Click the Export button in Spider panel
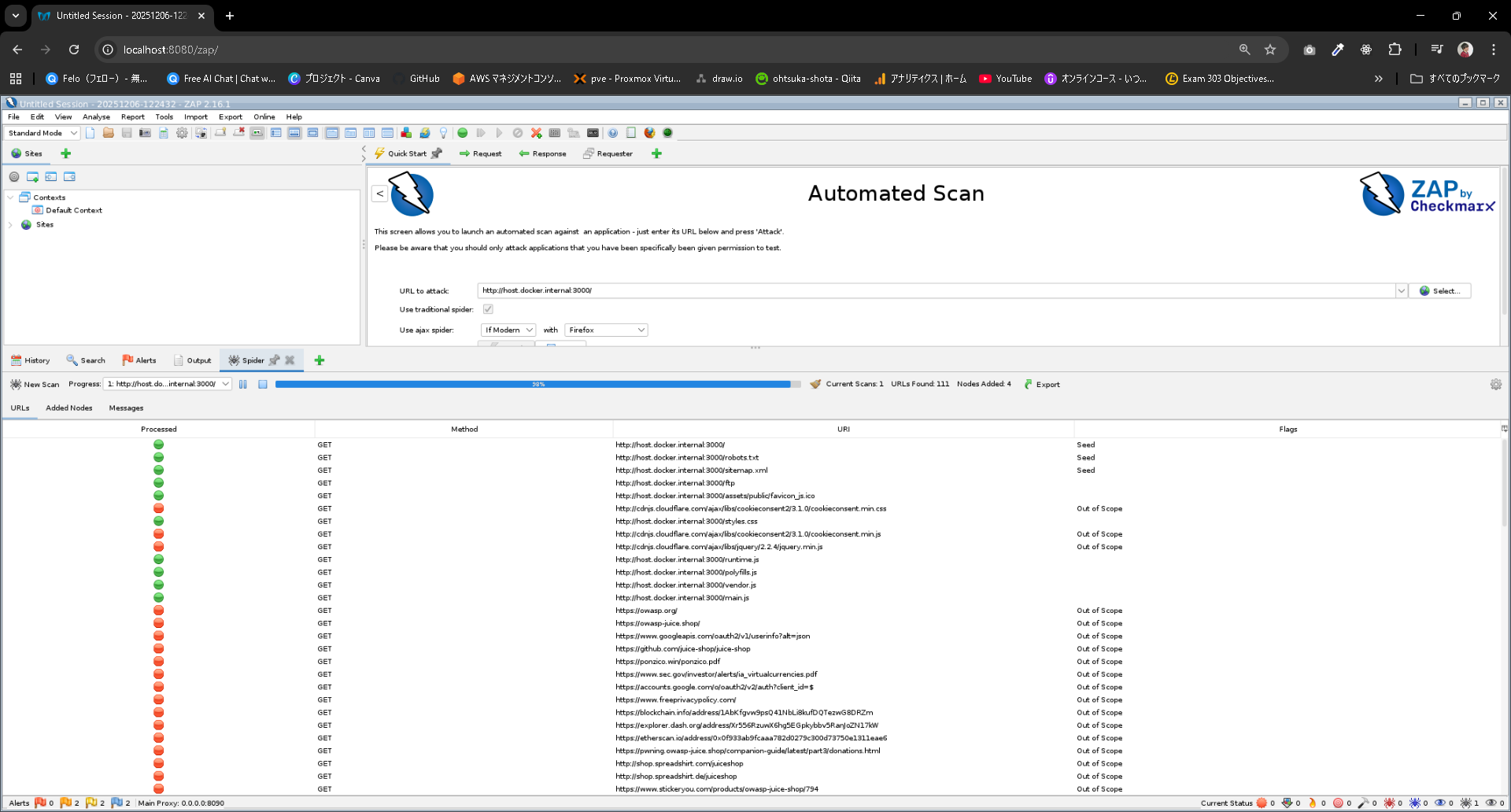1511x812 pixels. 1042,385
